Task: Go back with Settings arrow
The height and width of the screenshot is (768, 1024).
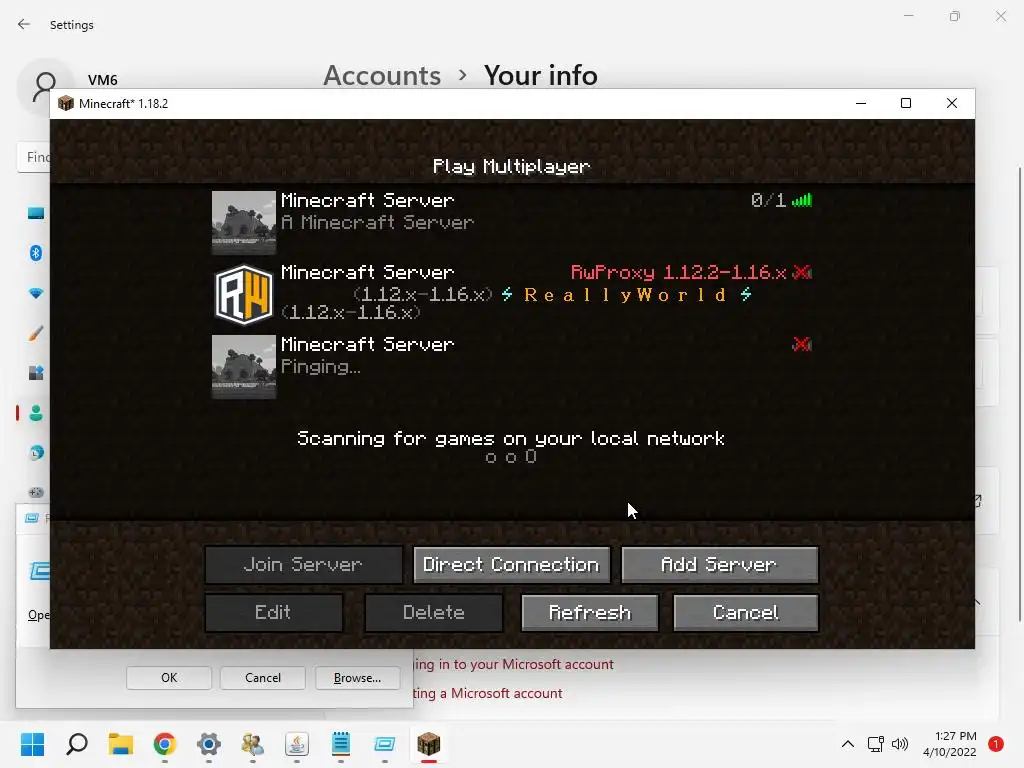Action: pos(24,24)
